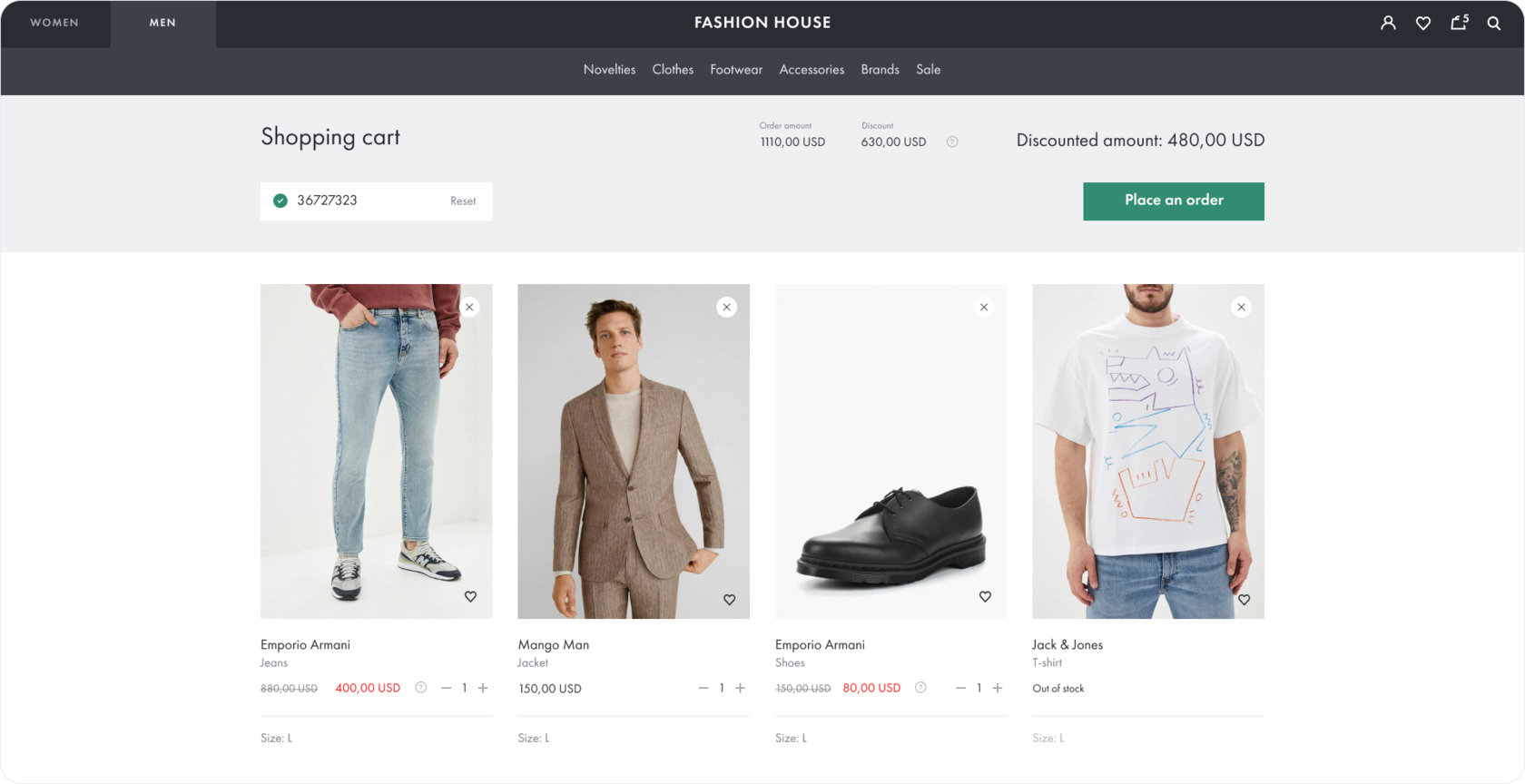The image size is (1525, 784).
Task: Click the Out of stock label
Action: (1058, 689)
